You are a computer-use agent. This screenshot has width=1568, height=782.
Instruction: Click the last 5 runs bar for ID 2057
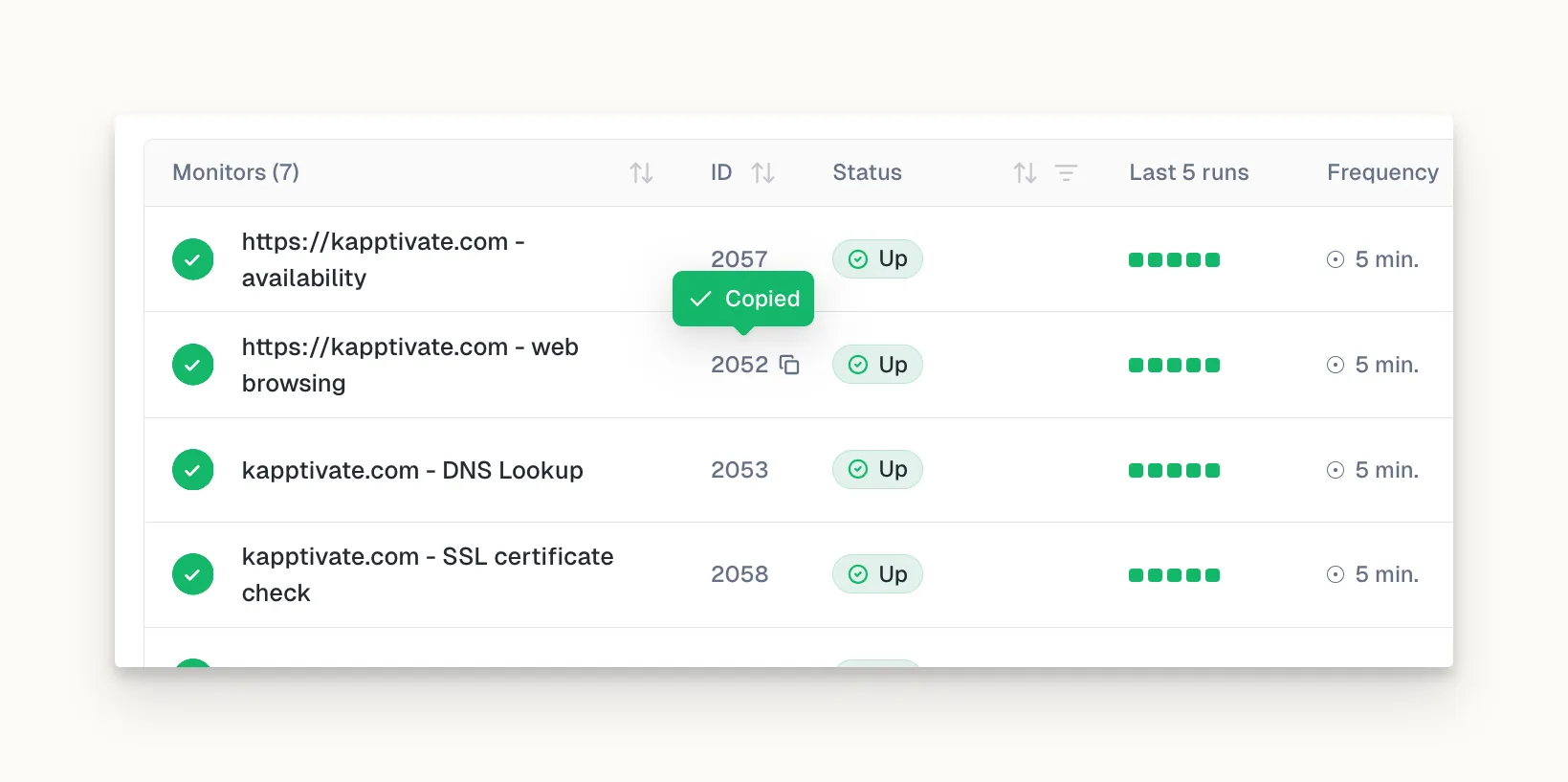[1174, 259]
